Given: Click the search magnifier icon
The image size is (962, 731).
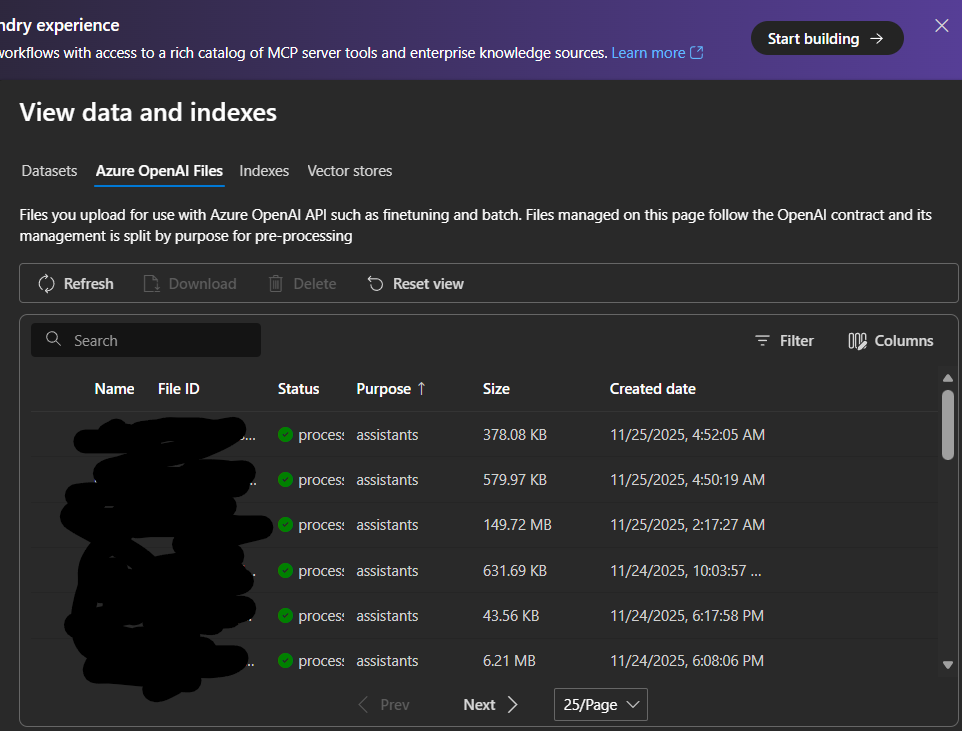Looking at the screenshot, I should coord(53,339).
